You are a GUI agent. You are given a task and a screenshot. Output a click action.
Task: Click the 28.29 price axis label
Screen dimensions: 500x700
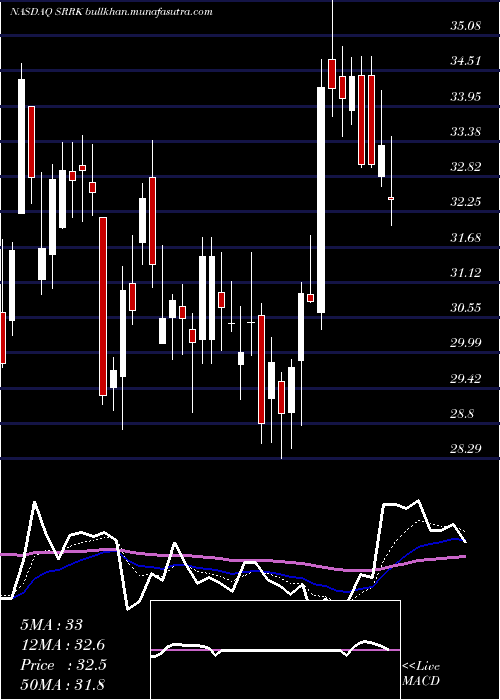[465, 448]
